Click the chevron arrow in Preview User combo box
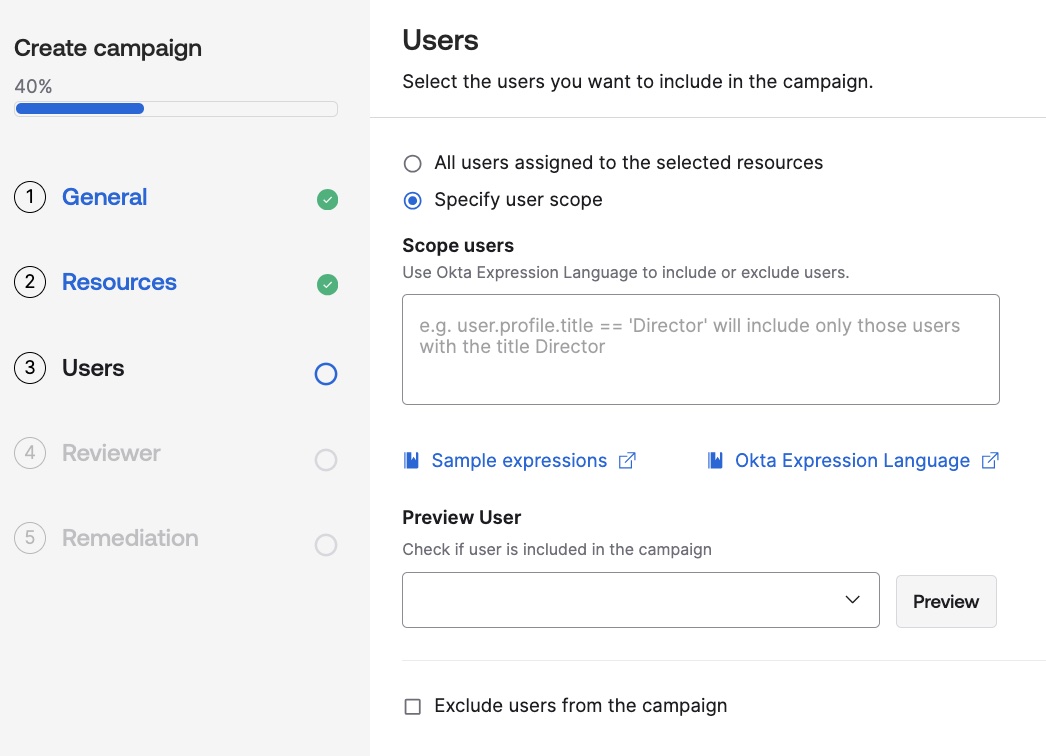The height and width of the screenshot is (756, 1046). (x=853, y=600)
